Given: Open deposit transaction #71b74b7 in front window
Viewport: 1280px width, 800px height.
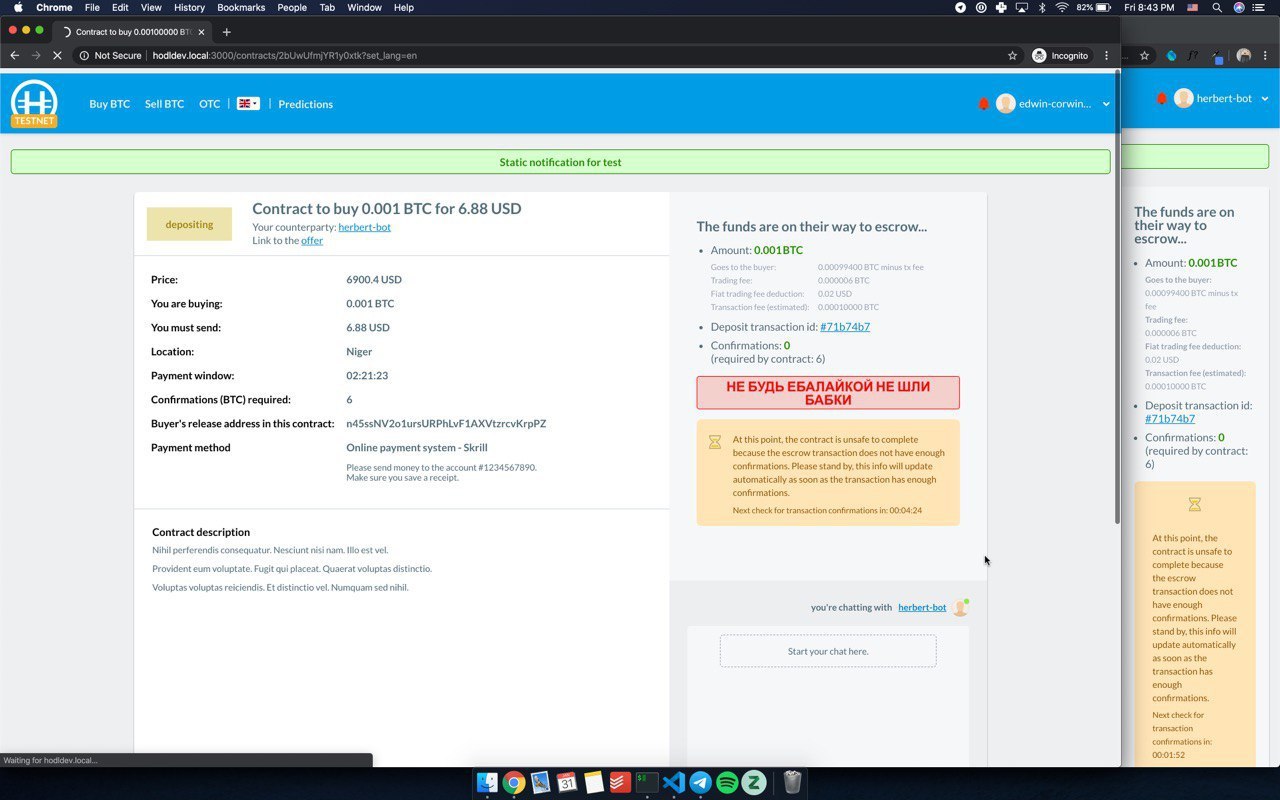Looking at the screenshot, I should click(x=845, y=327).
